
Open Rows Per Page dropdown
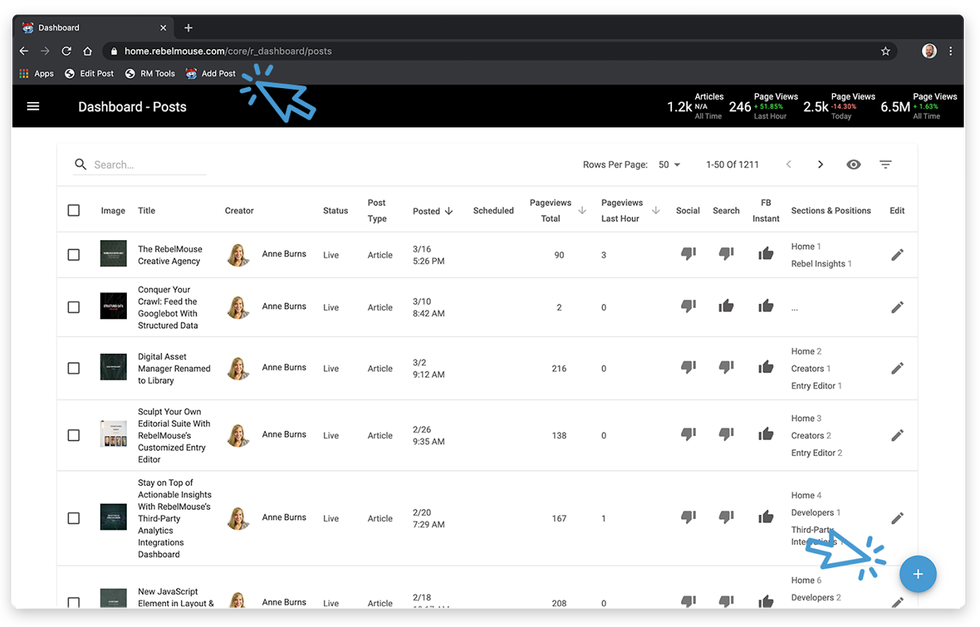[669, 165]
